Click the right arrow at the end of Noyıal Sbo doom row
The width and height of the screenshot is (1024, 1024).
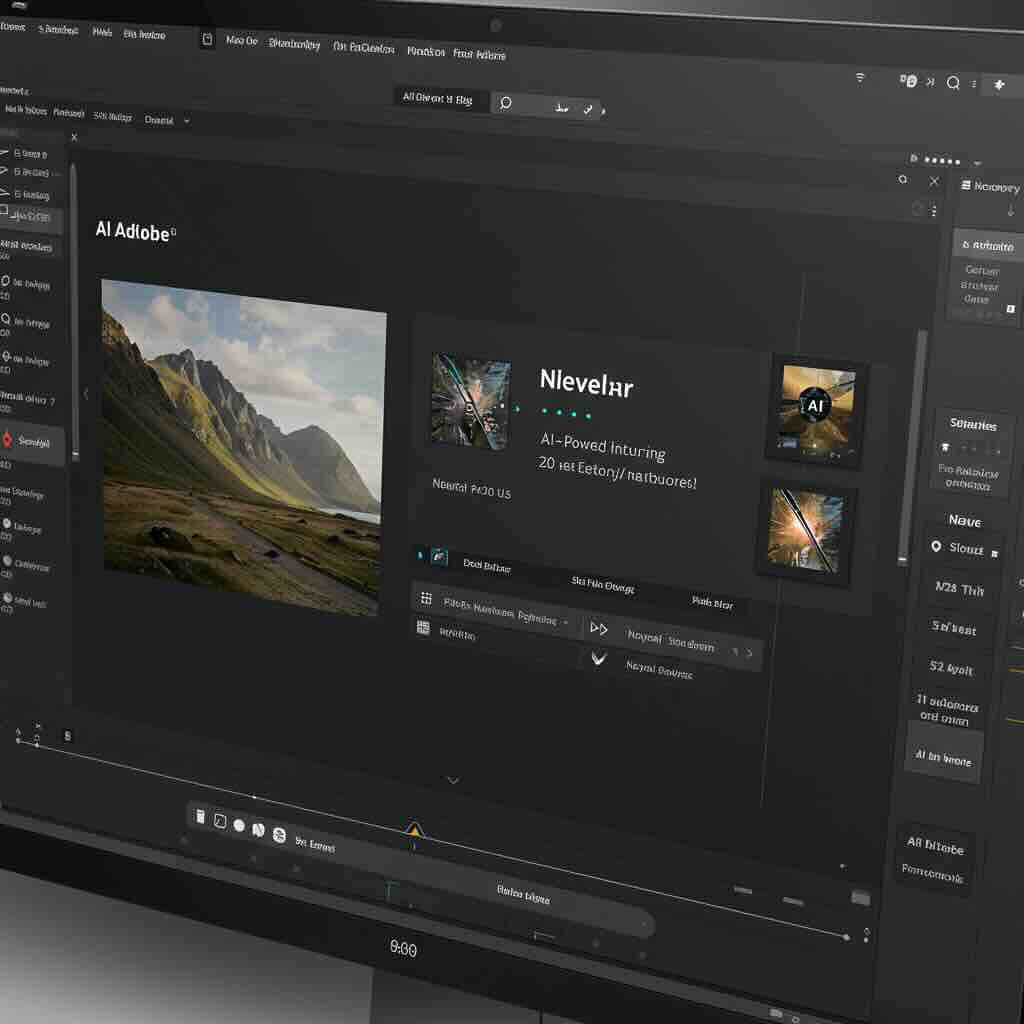pyautogui.click(x=749, y=652)
